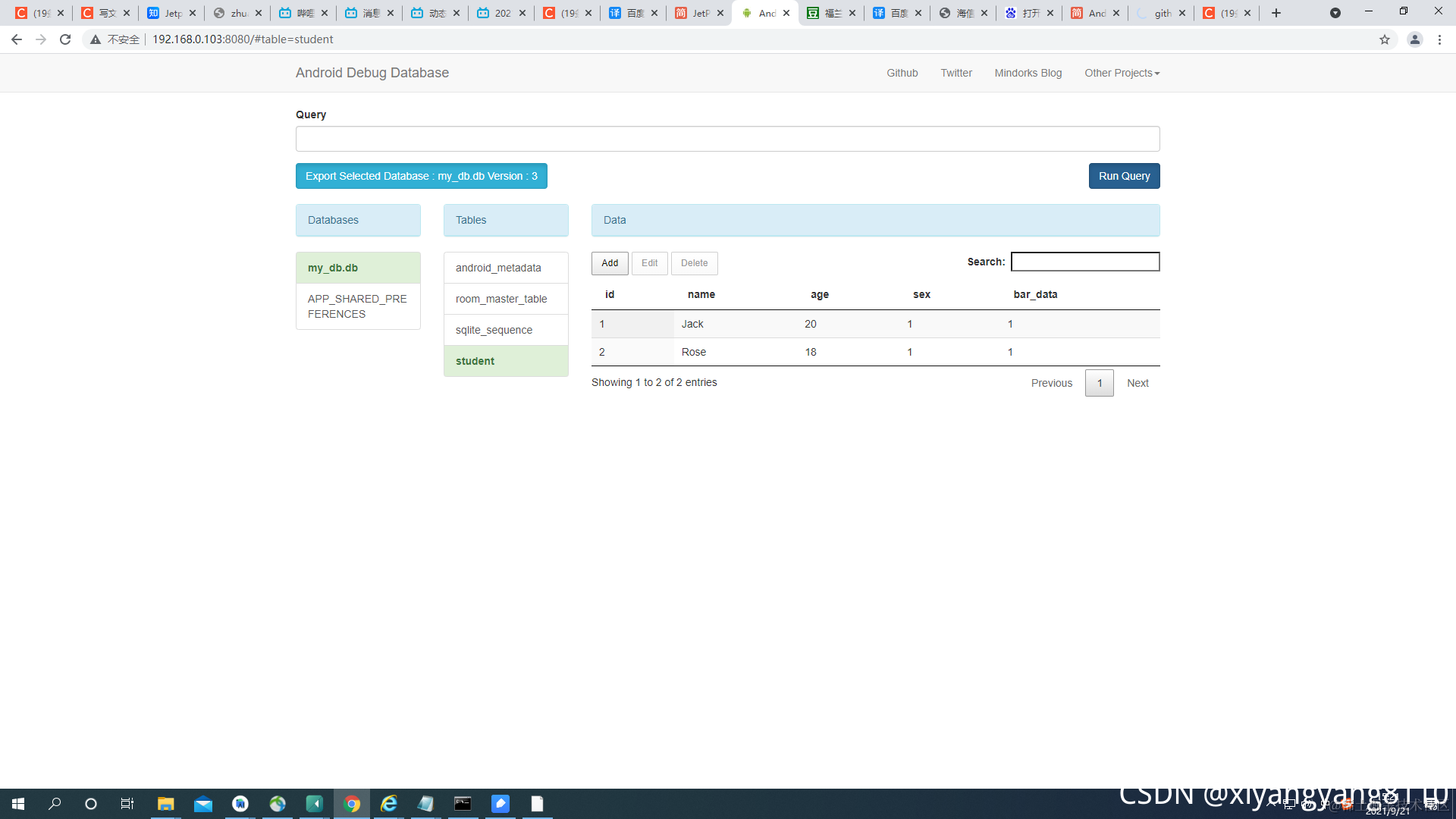Open the user profile icon in Chrome
The height and width of the screenshot is (819, 1456).
pos(1414,39)
